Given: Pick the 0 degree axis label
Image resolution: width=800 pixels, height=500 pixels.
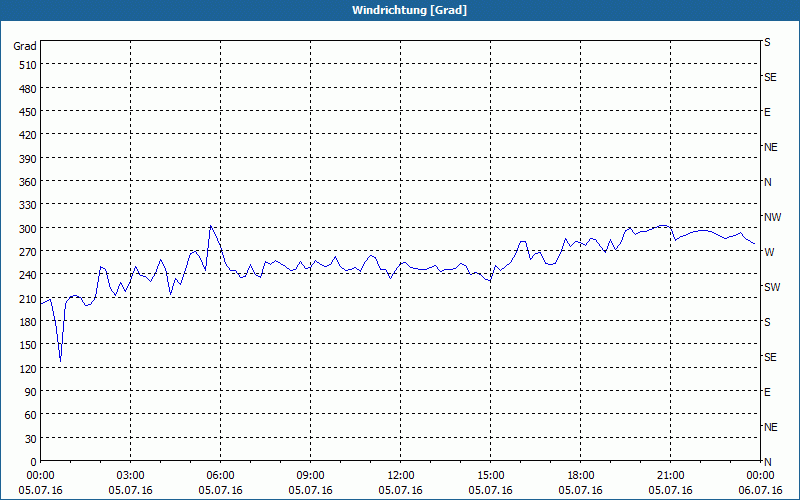Looking at the screenshot, I should (x=34, y=462).
